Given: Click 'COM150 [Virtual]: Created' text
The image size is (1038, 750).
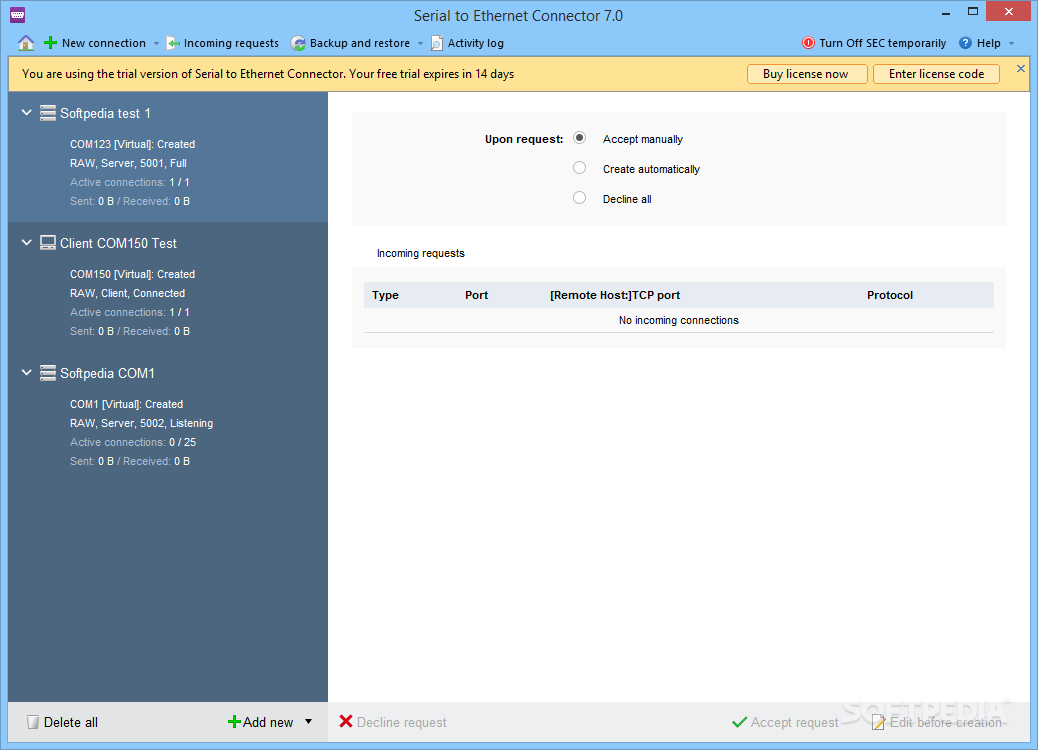Looking at the screenshot, I should (132, 274).
